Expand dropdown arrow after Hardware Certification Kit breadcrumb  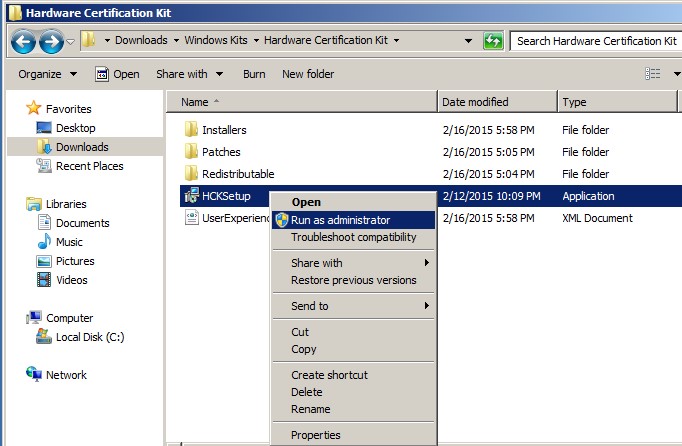pos(396,40)
